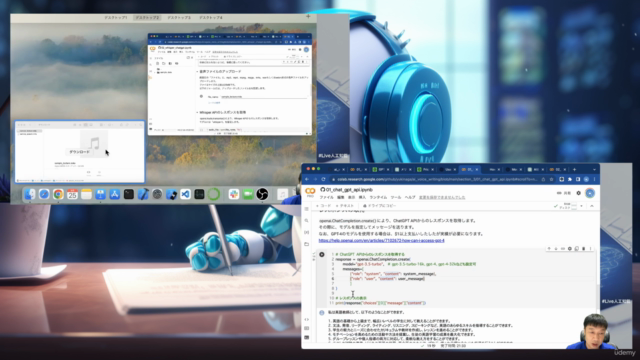This screenshot has height=360, width=640.
Task: Move cell down using arrow in cell toolbar
Action: pyautogui.click(x=556, y=249)
